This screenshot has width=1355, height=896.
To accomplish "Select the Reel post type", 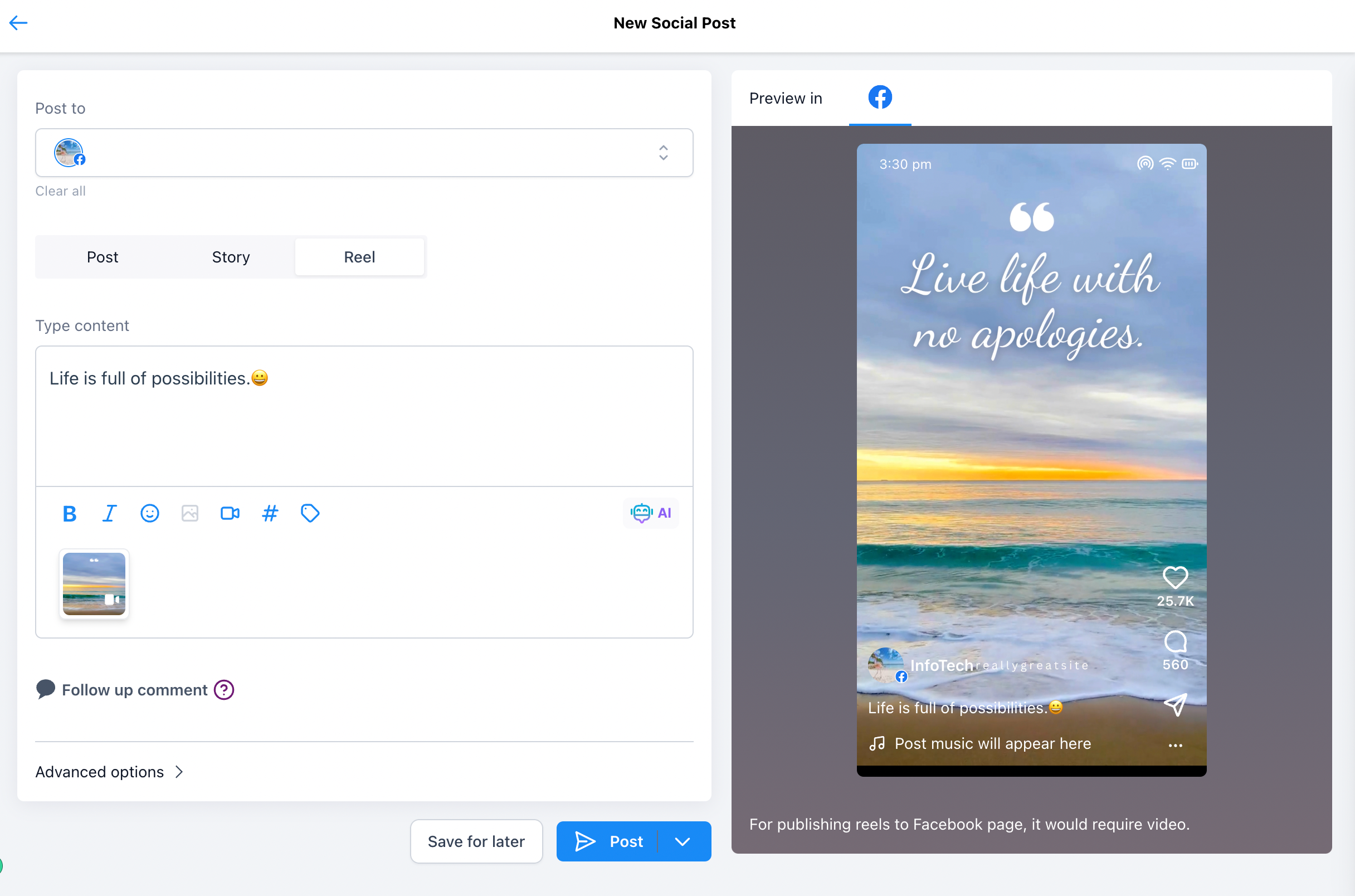I will click(x=359, y=257).
